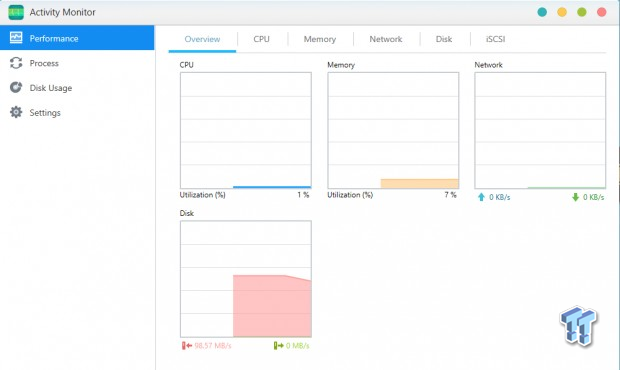Screen dimensions: 620x370
Task: Click the network download arrow icon
Action: pos(575,197)
